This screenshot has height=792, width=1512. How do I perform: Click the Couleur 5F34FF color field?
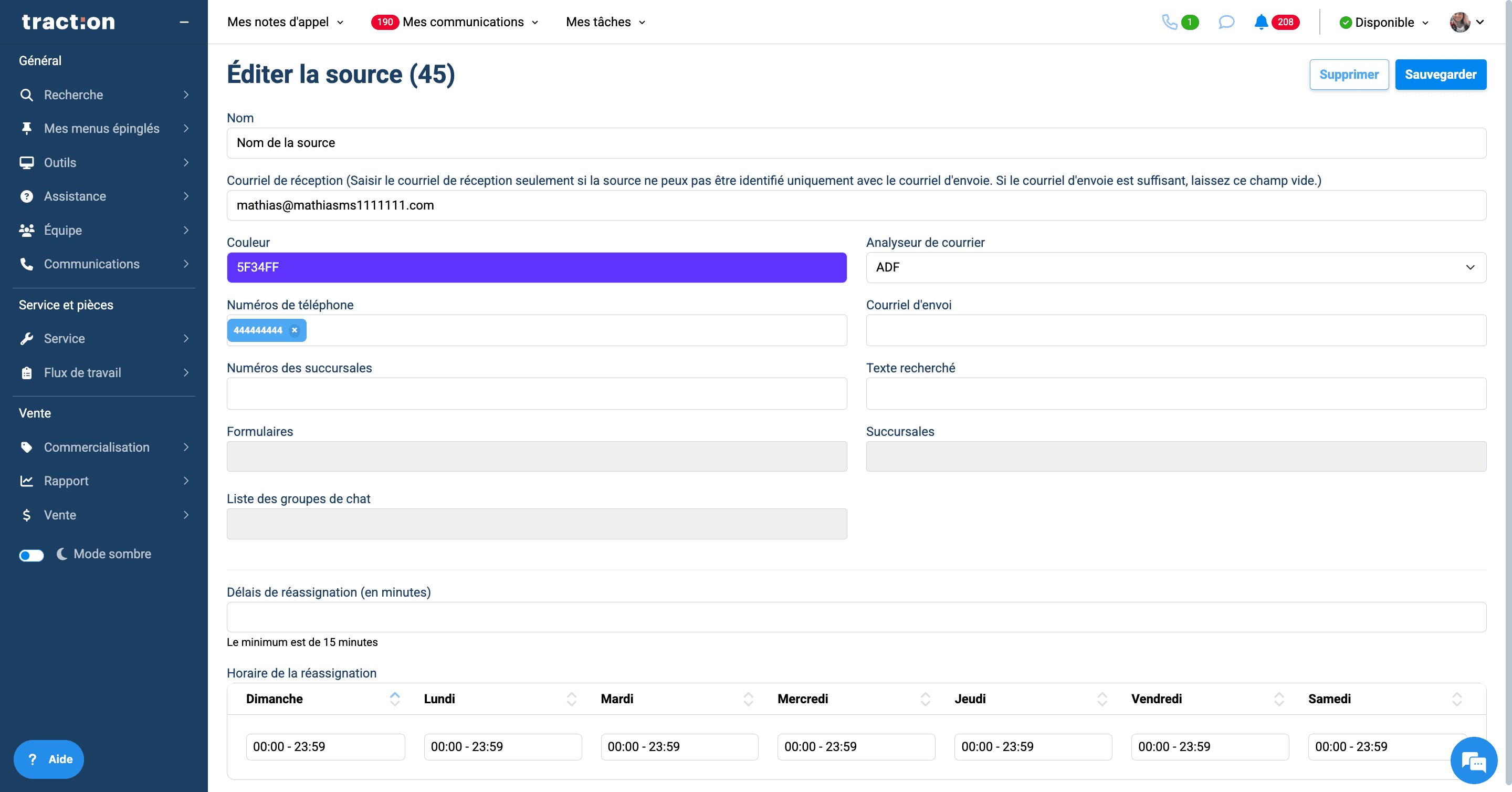(x=537, y=267)
